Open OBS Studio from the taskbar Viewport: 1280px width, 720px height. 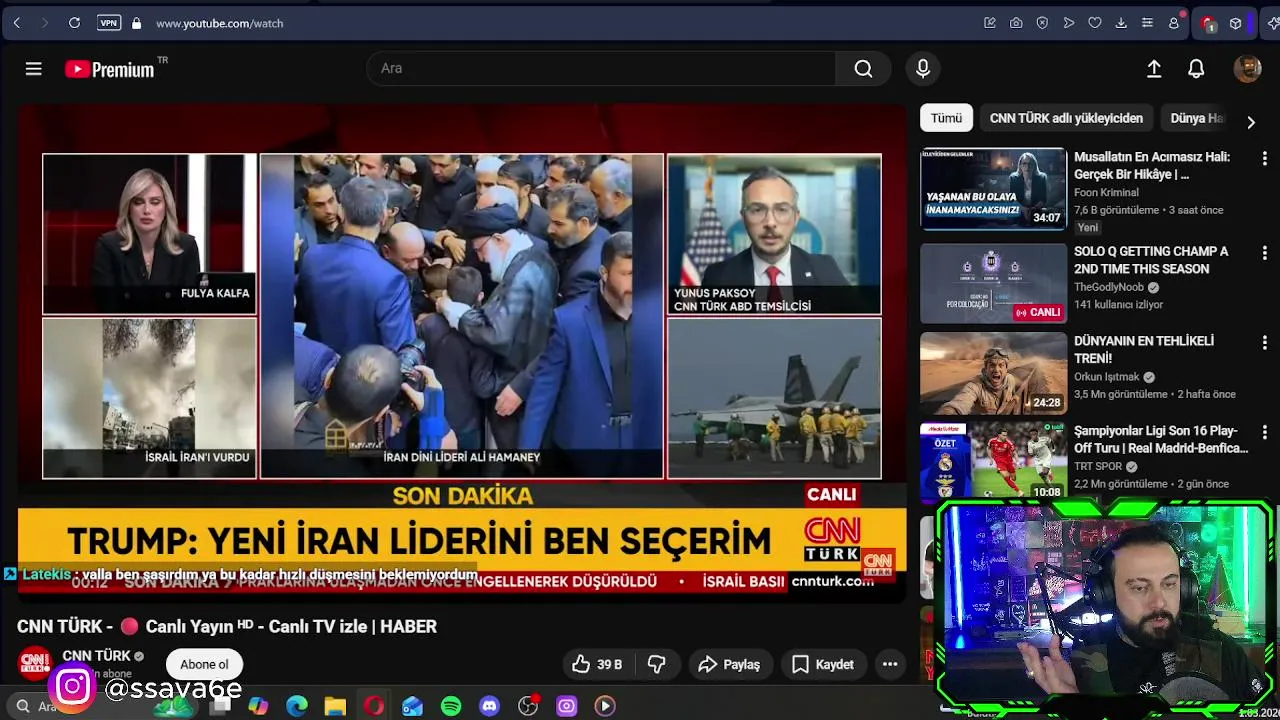529,706
